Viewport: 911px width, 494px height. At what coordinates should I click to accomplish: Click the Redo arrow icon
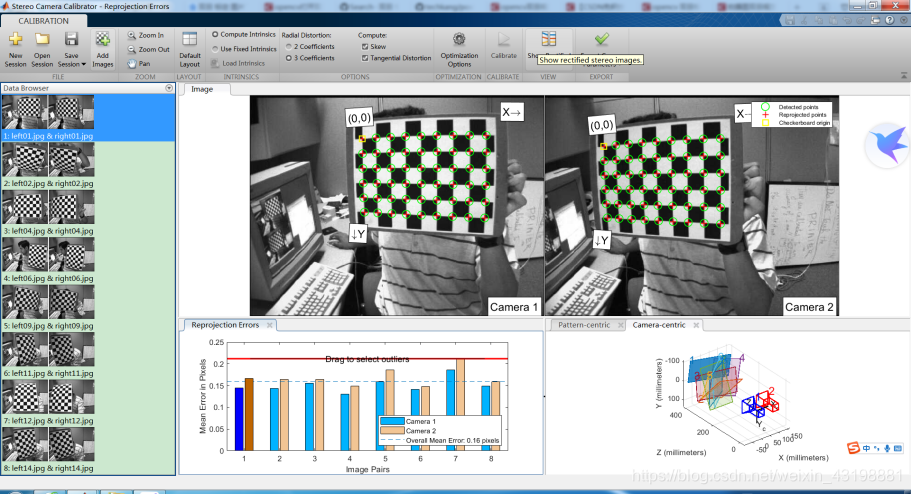(861, 20)
